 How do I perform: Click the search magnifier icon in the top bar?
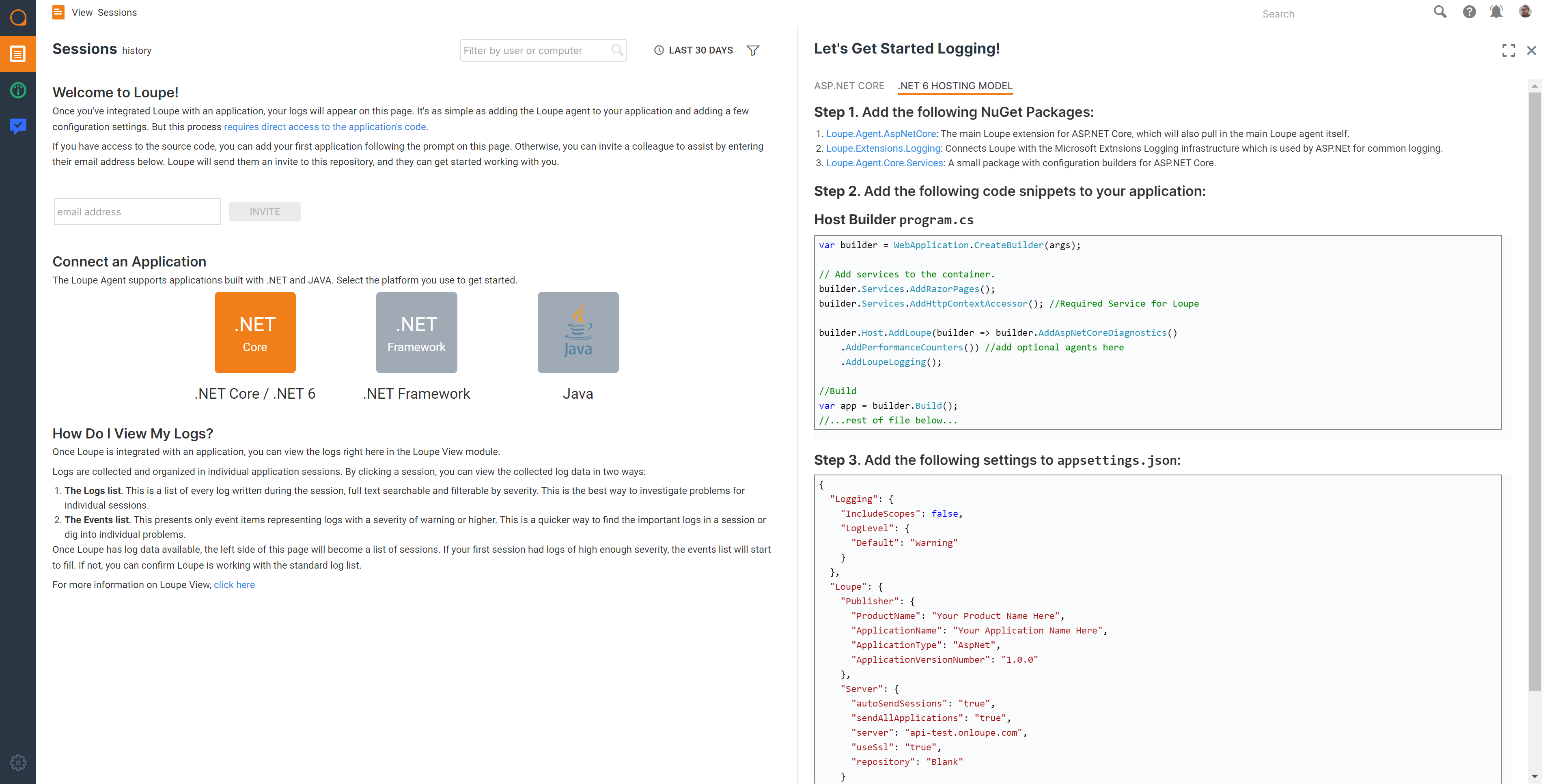(x=1440, y=12)
